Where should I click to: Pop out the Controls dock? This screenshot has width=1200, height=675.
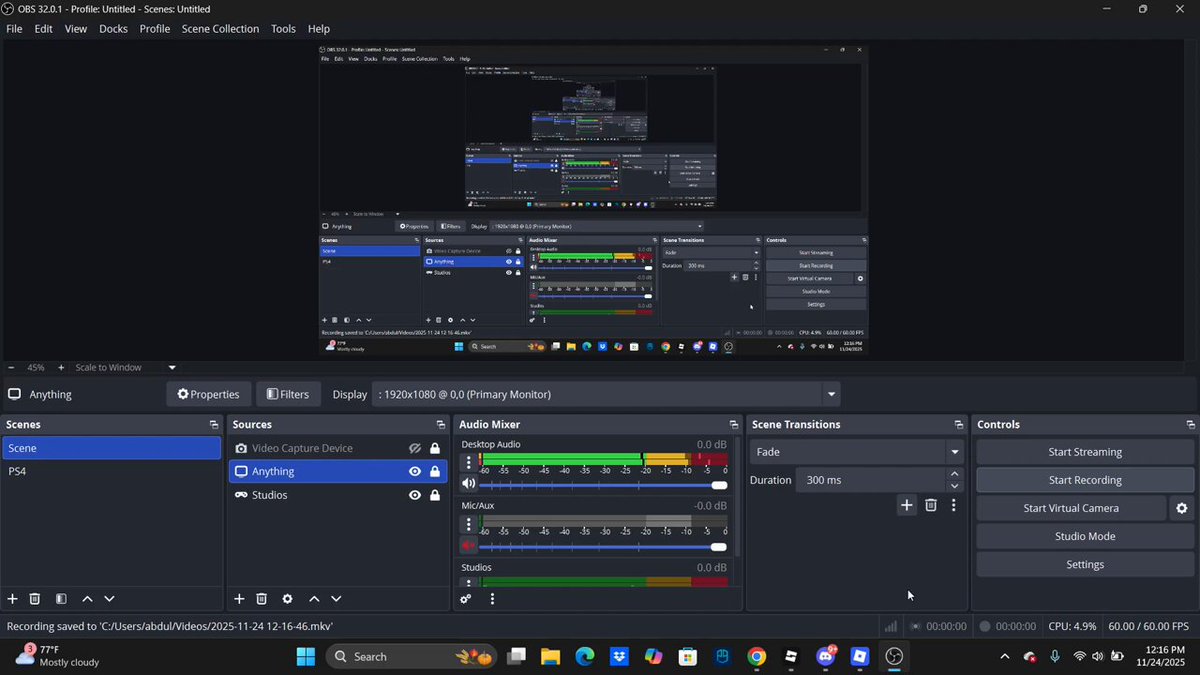[x=1190, y=425]
